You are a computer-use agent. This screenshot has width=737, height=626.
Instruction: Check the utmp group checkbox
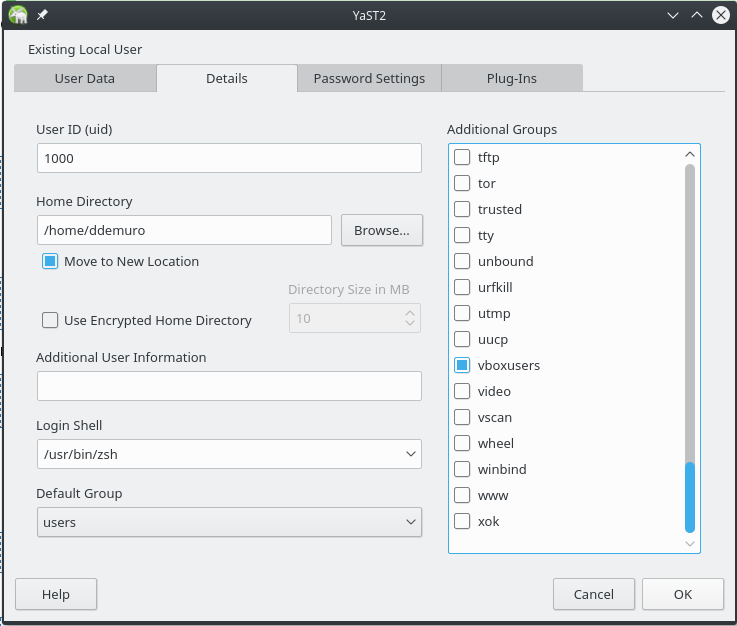462,313
